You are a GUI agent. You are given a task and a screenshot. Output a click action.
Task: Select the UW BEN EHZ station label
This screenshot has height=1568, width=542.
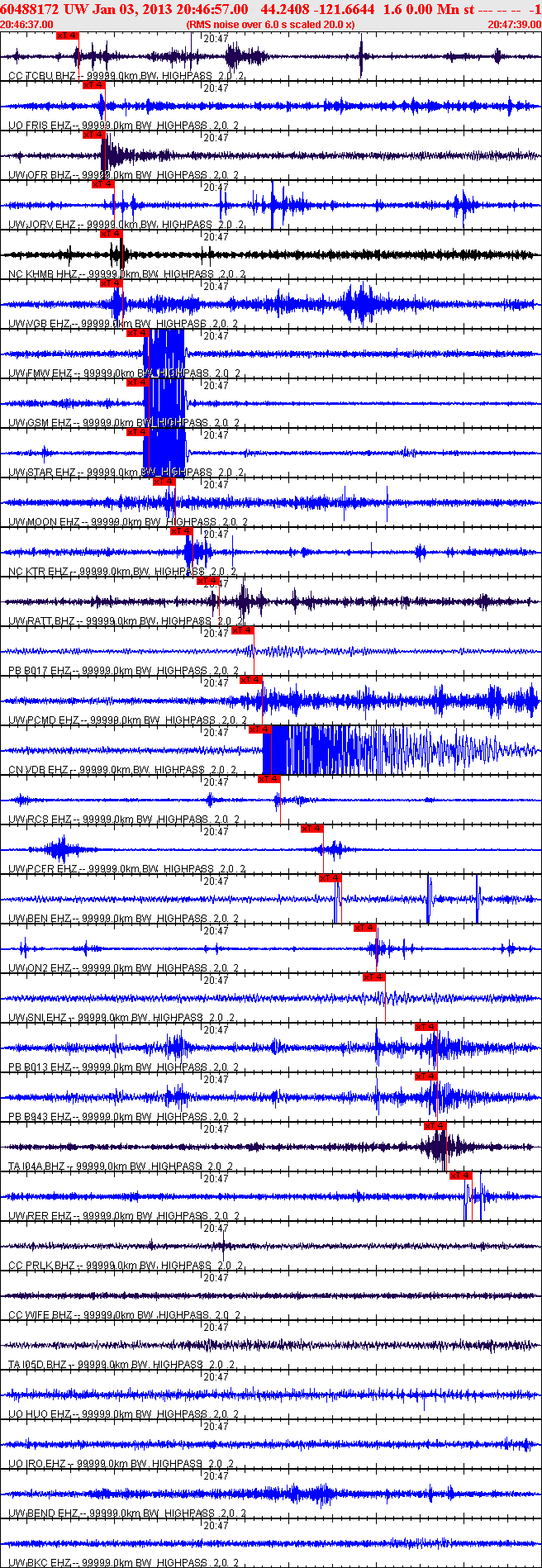(40, 919)
